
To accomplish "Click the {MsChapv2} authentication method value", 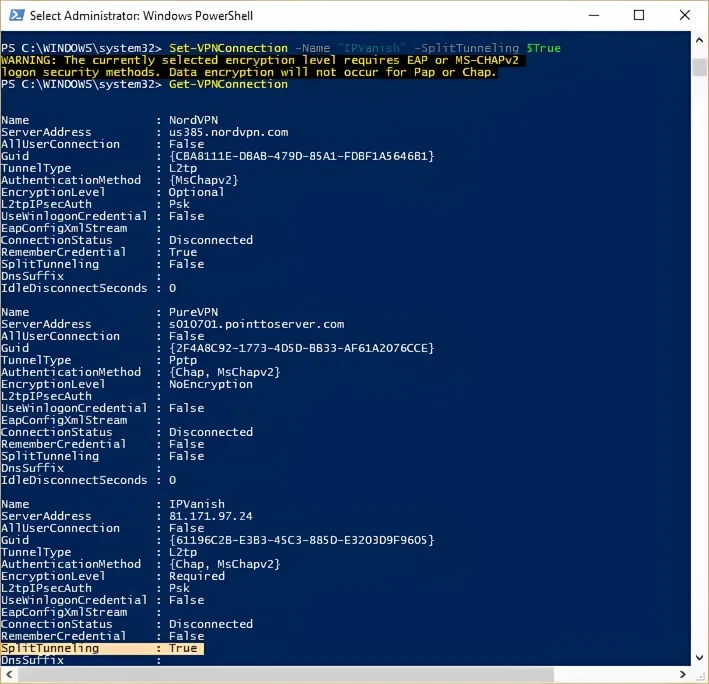I will point(203,180).
